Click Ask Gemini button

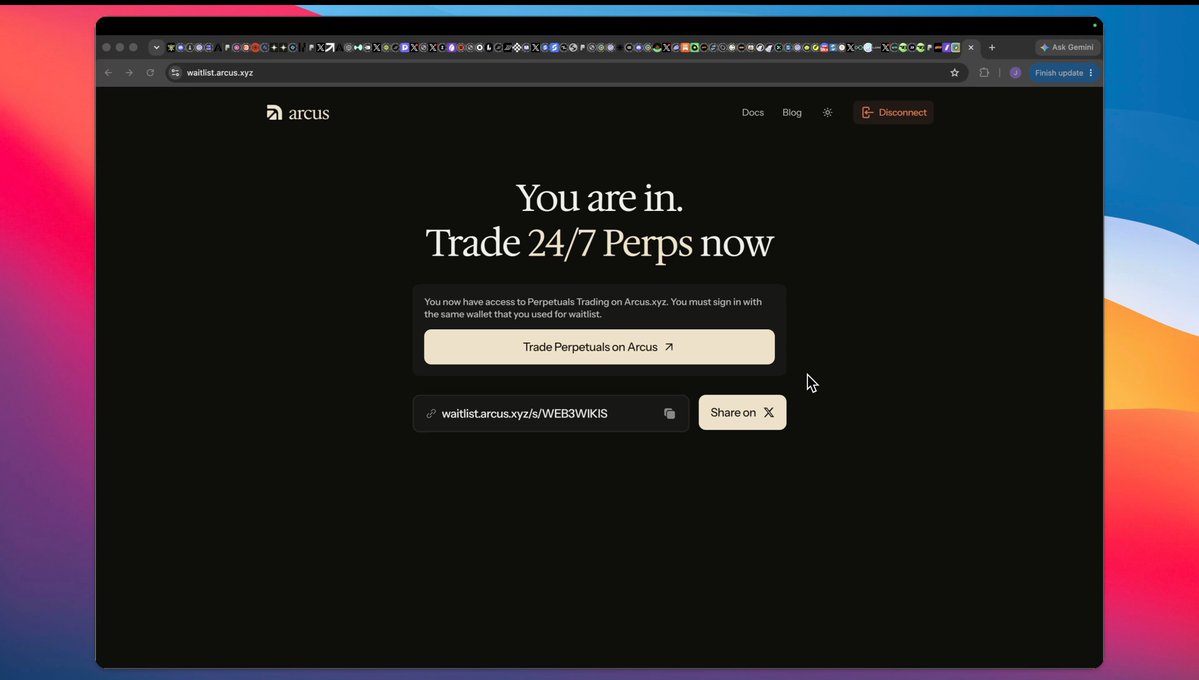tap(1067, 47)
